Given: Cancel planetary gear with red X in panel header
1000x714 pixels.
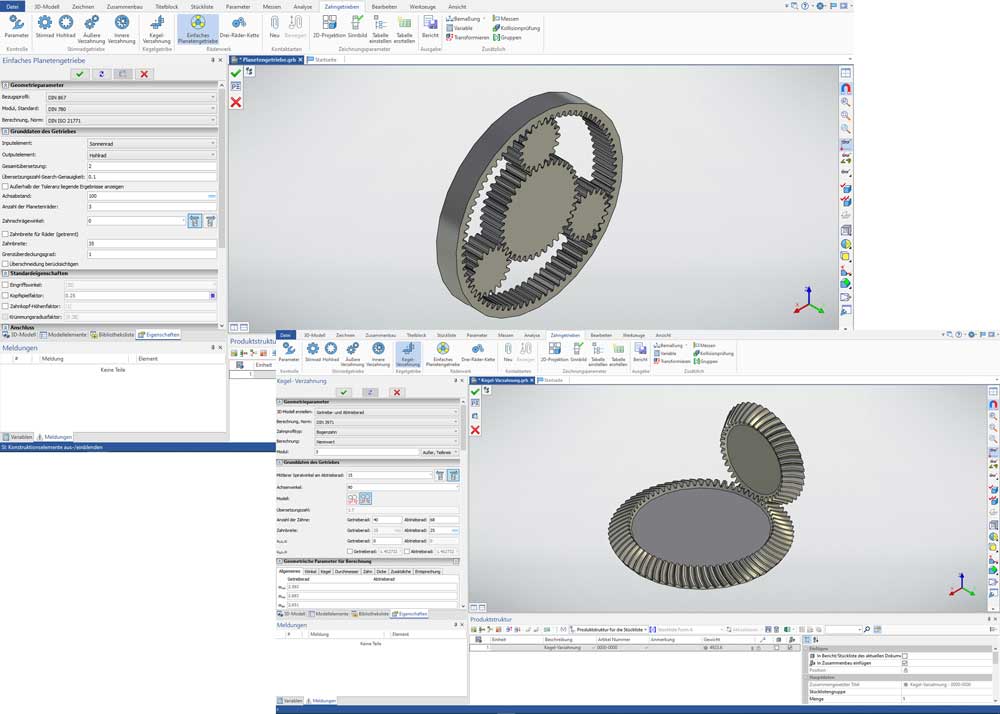Looking at the screenshot, I should click(x=144, y=74).
